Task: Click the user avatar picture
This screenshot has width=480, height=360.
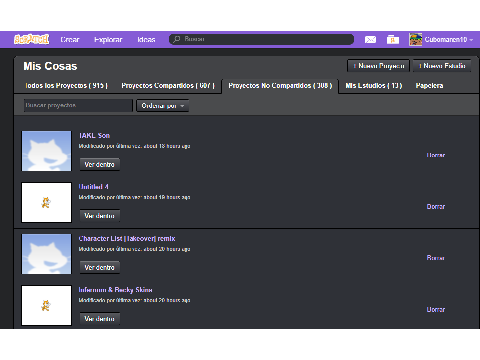Action: (x=416, y=39)
